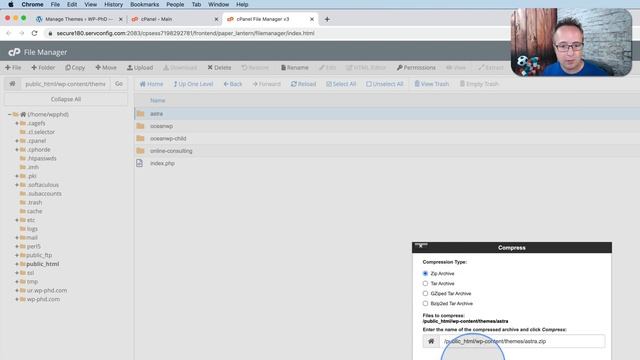Open cache in the folder tree
Screen dimensions: 640x360
coord(34,211)
